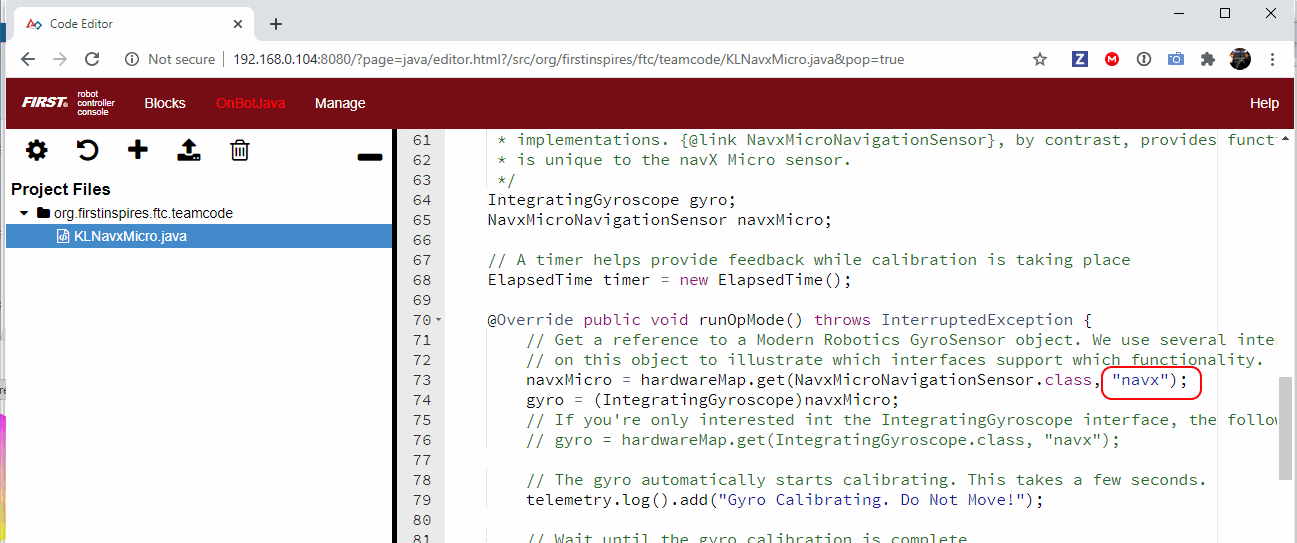Click the Help link
1297x543 pixels.
(x=1264, y=103)
